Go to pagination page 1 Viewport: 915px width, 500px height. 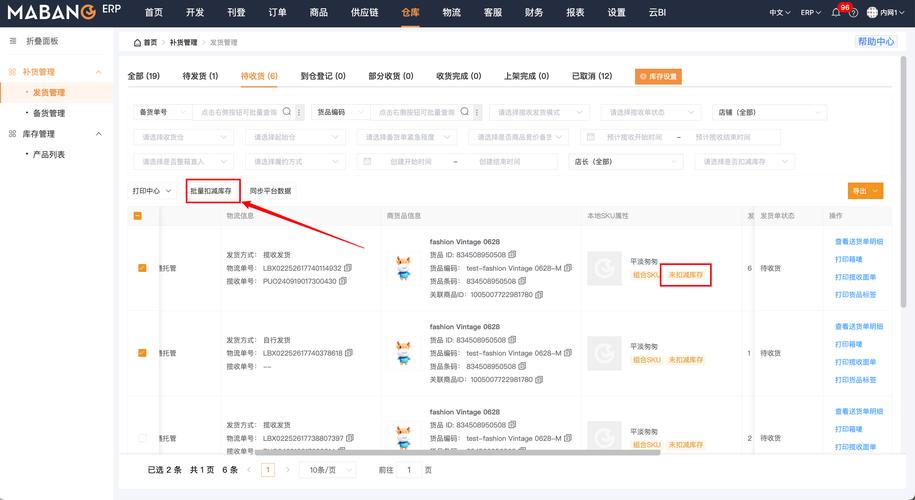point(268,470)
